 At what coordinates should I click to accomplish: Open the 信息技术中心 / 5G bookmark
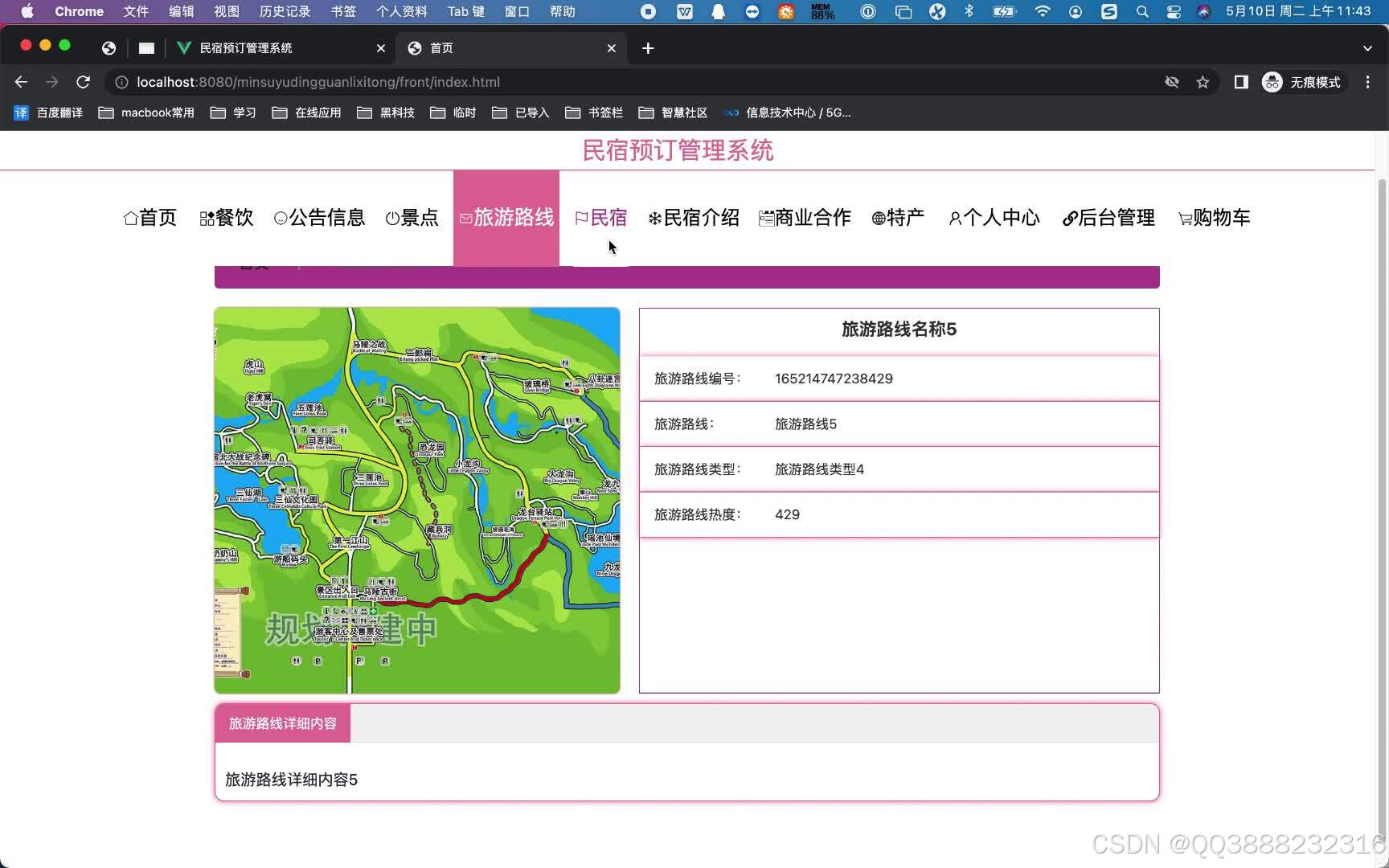click(787, 113)
